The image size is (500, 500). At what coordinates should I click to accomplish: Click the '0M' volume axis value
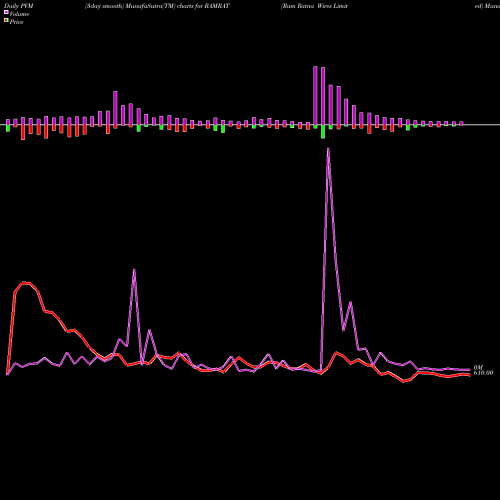pos(478,367)
